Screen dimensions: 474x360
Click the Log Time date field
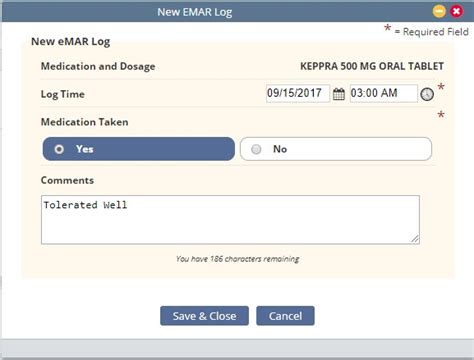point(298,93)
